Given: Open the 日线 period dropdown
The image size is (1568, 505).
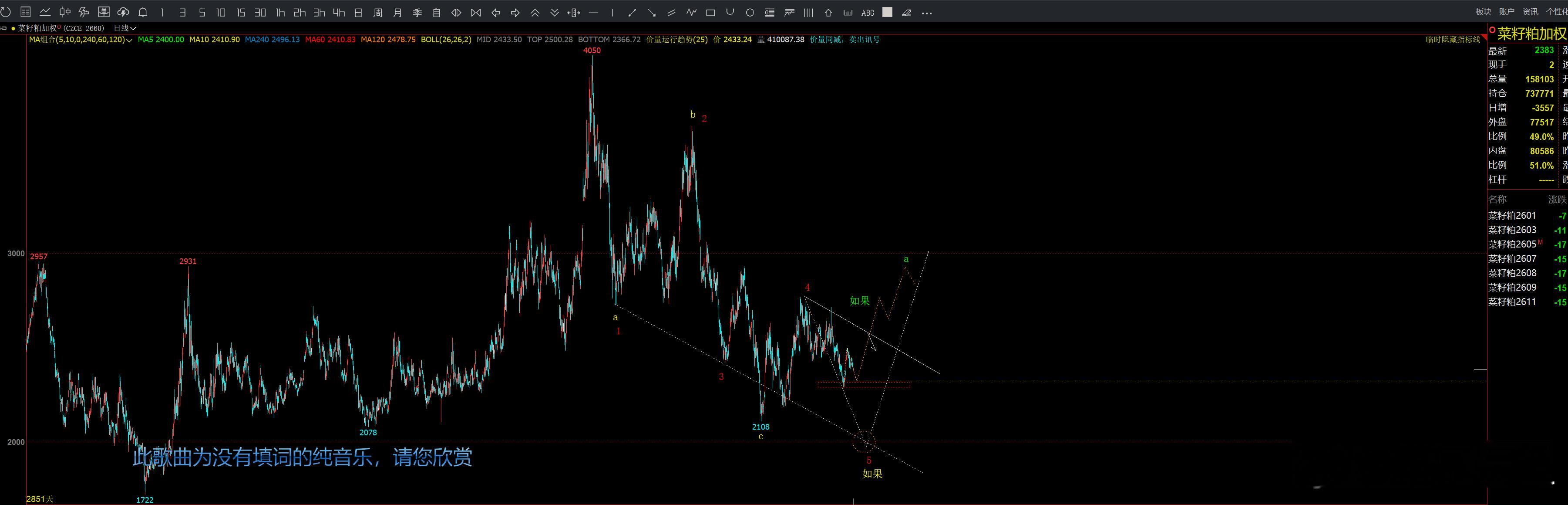Looking at the screenshot, I should pyautogui.click(x=125, y=28).
